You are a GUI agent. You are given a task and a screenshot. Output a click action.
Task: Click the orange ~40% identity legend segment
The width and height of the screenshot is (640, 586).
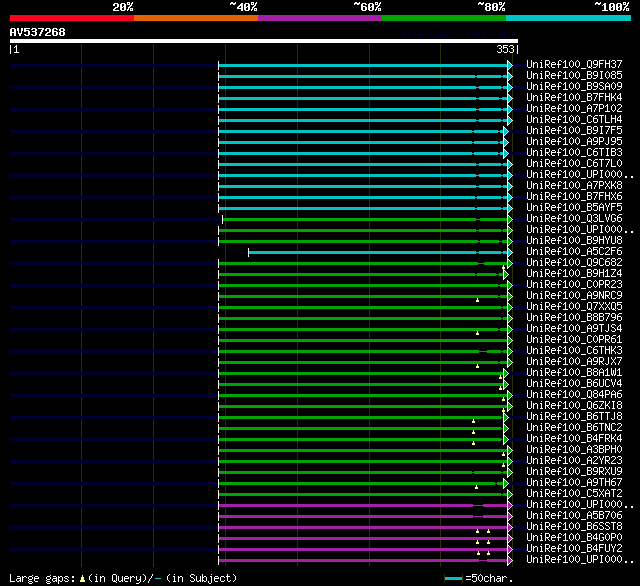click(196, 18)
